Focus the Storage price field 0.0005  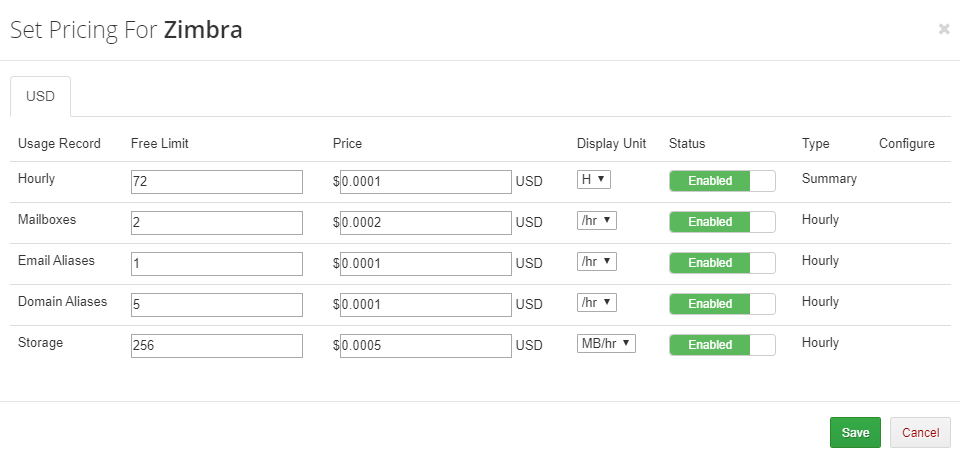(426, 346)
